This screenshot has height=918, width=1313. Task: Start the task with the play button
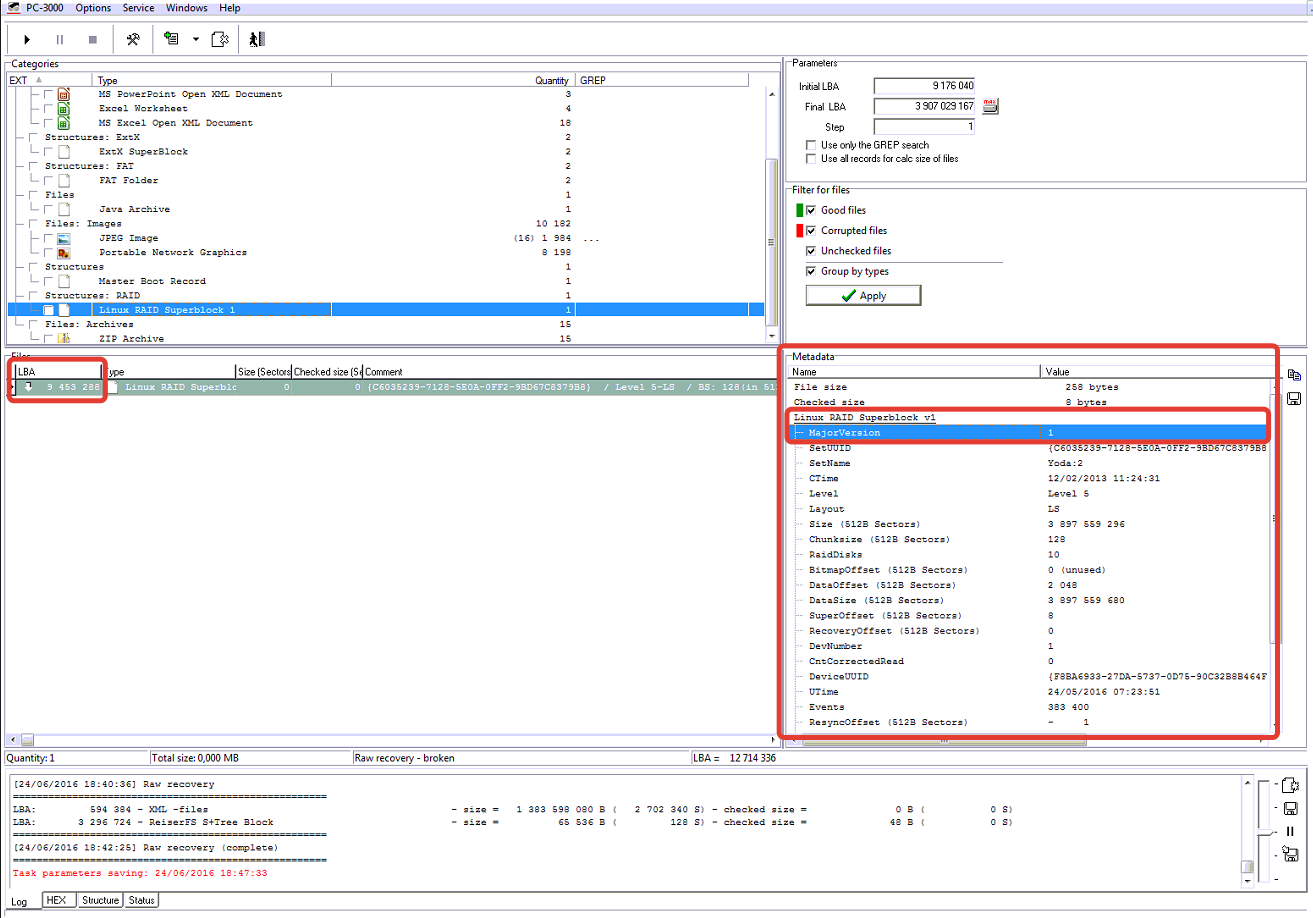[27, 40]
